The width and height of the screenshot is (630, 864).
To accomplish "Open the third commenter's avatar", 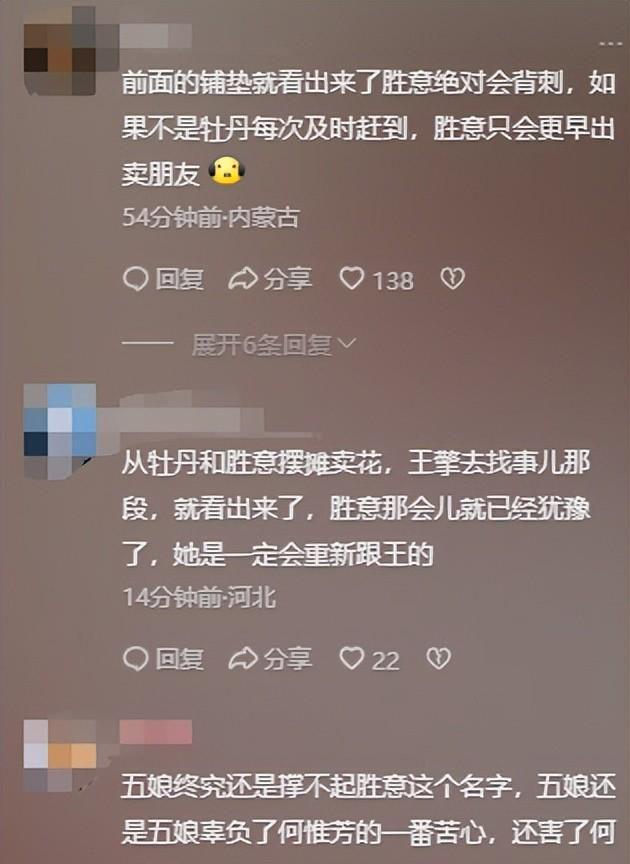I will tap(60, 755).
